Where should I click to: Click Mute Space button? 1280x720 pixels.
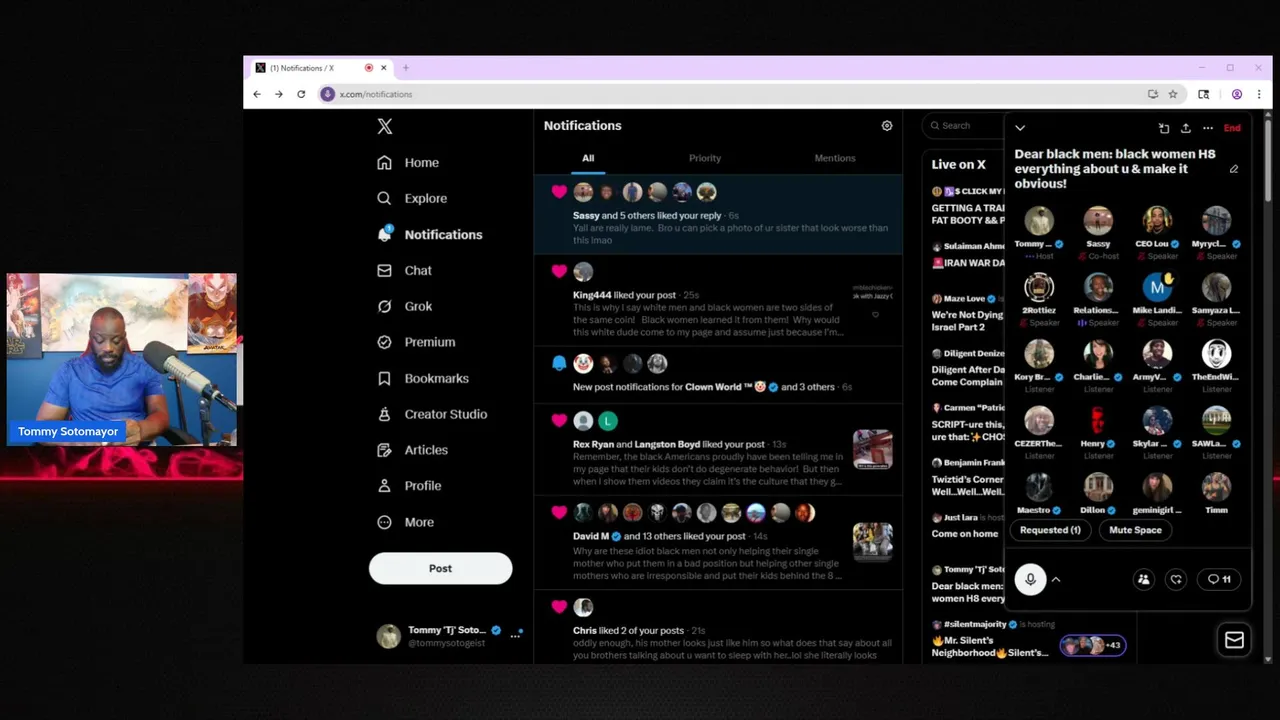pyautogui.click(x=1135, y=530)
